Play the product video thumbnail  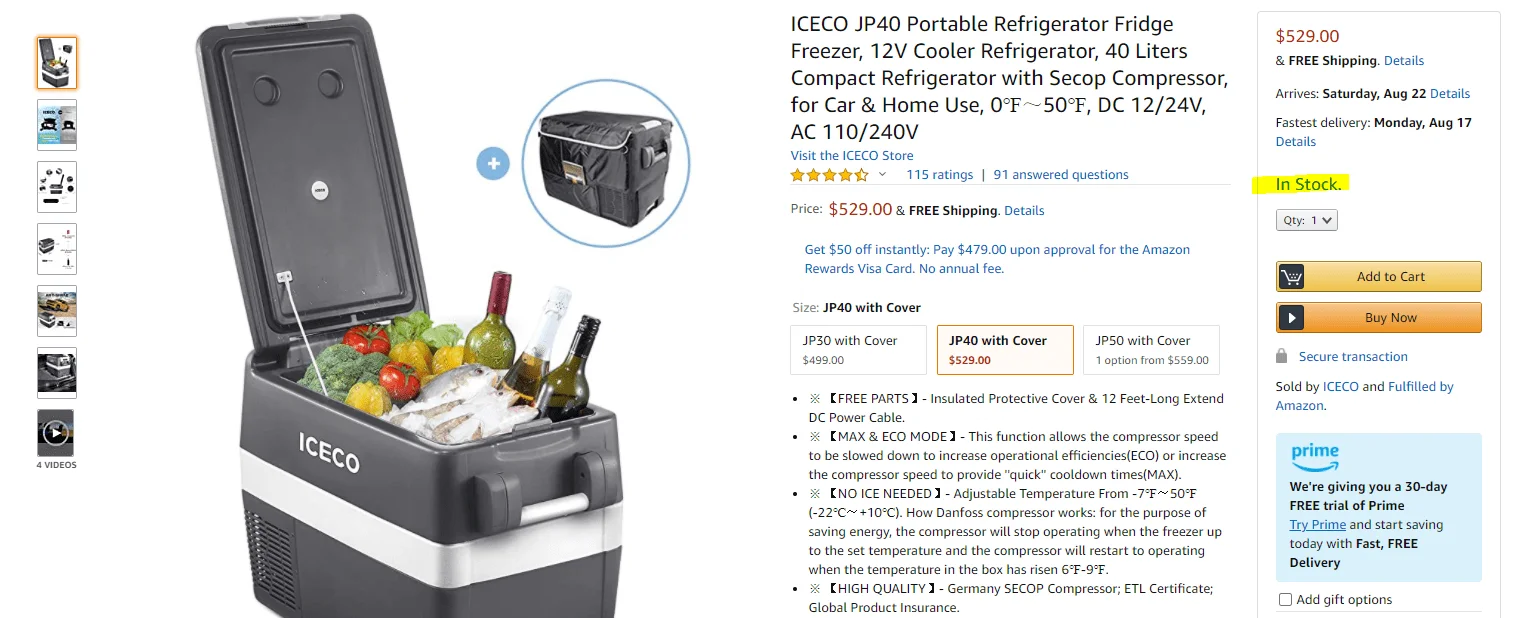[x=56, y=433]
